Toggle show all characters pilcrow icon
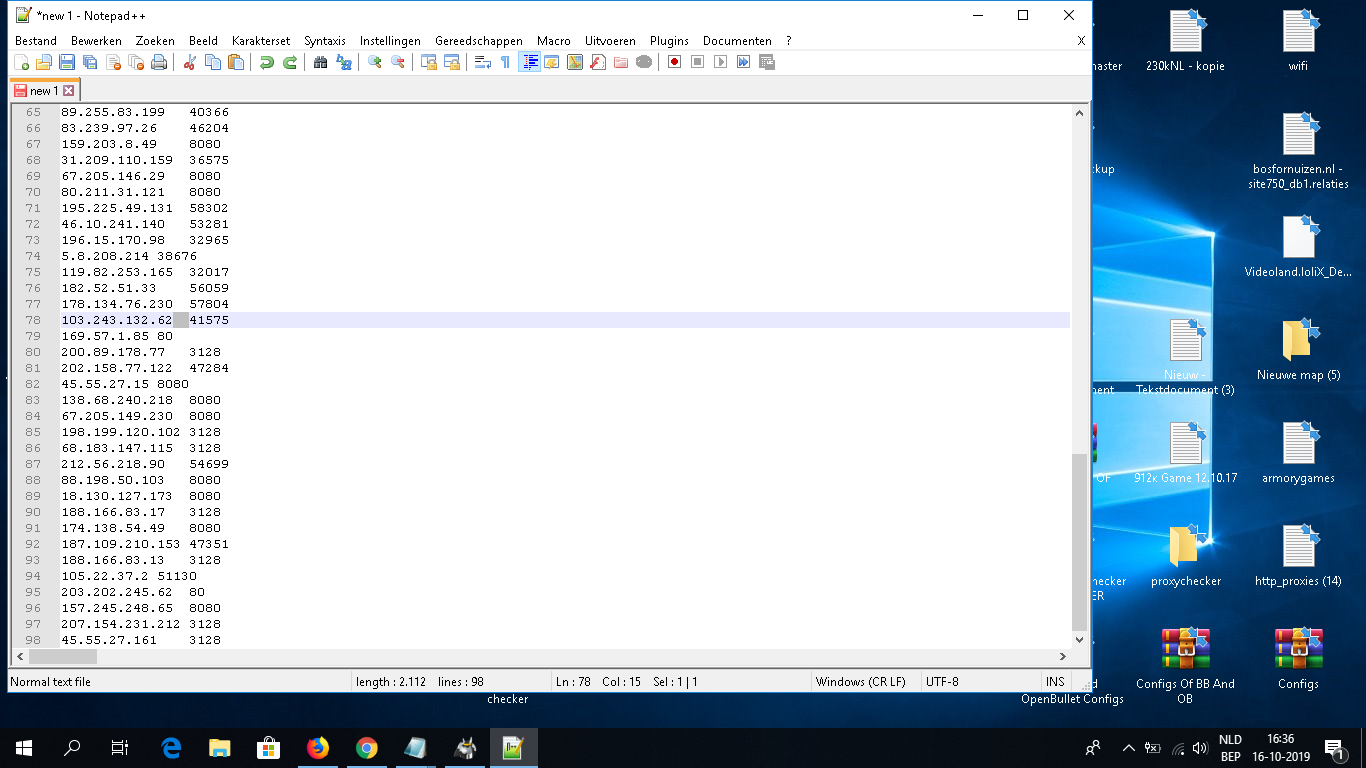 pyautogui.click(x=505, y=62)
